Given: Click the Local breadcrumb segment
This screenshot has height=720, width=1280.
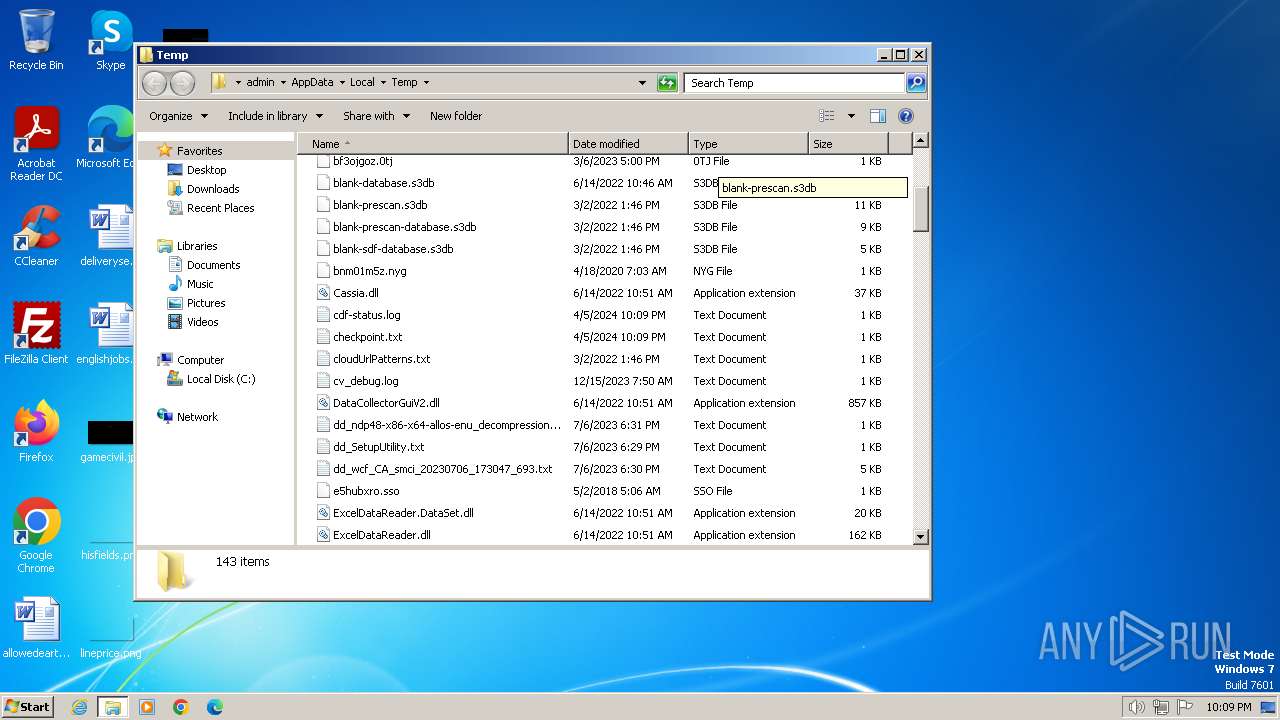Looking at the screenshot, I should (x=362, y=82).
